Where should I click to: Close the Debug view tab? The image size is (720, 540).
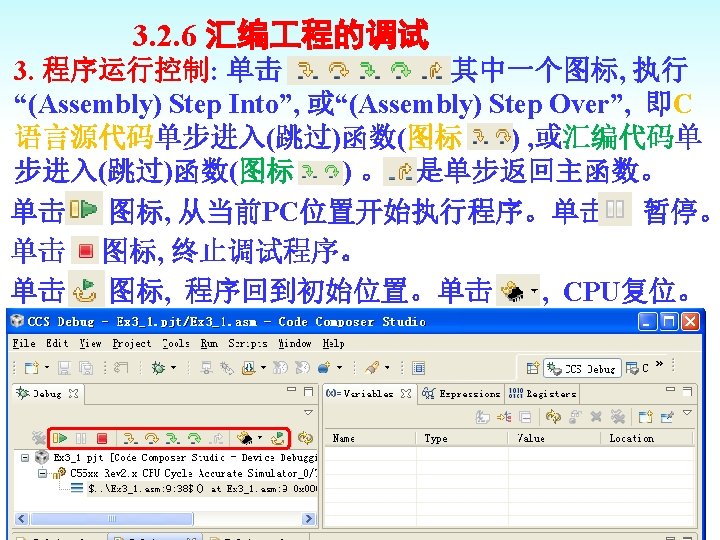(73, 394)
